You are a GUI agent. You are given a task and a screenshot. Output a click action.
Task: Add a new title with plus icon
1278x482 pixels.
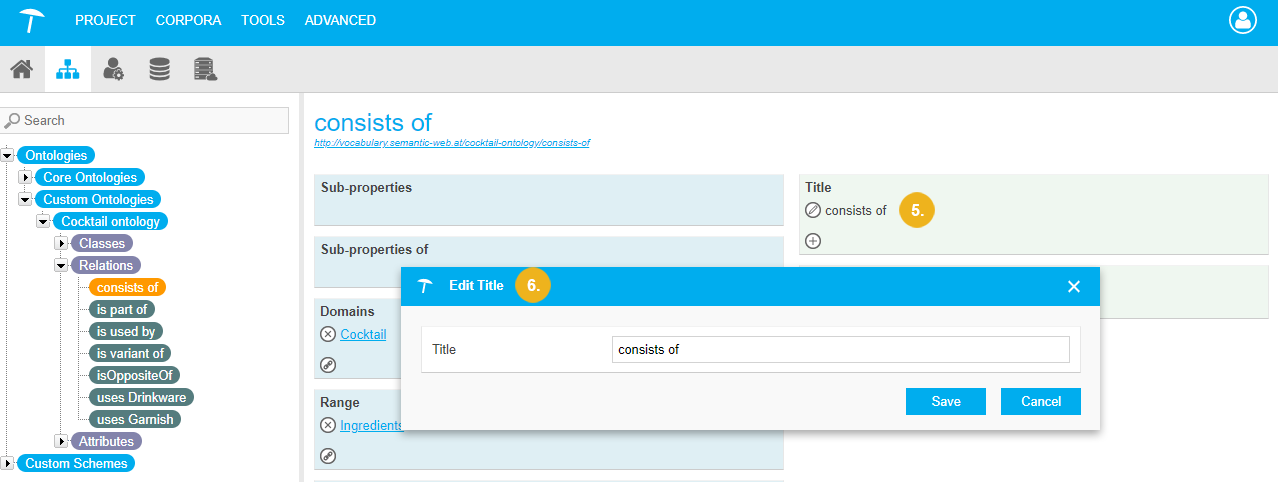(x=813, y=241)
